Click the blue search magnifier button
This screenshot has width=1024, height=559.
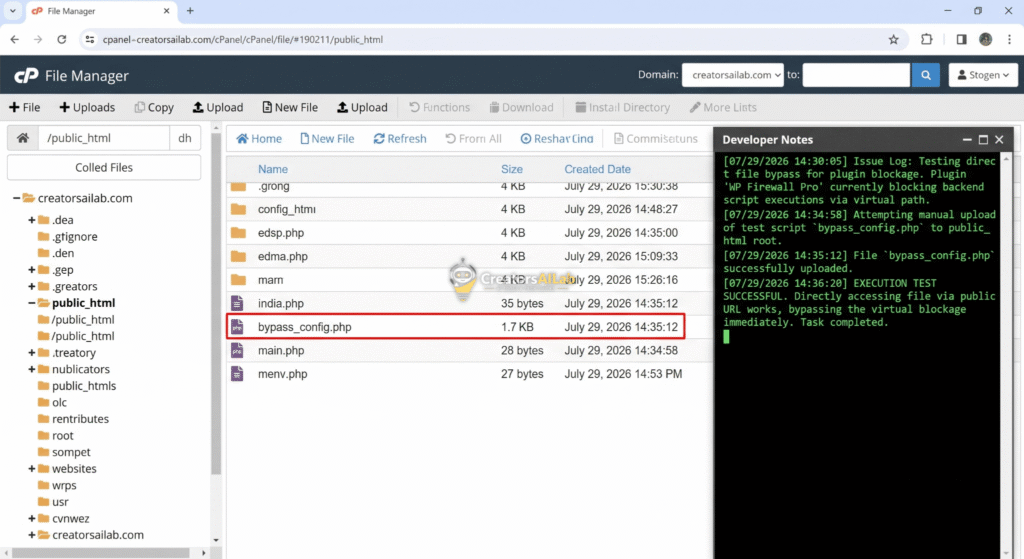pyautogui.click(x=925, y=75)
